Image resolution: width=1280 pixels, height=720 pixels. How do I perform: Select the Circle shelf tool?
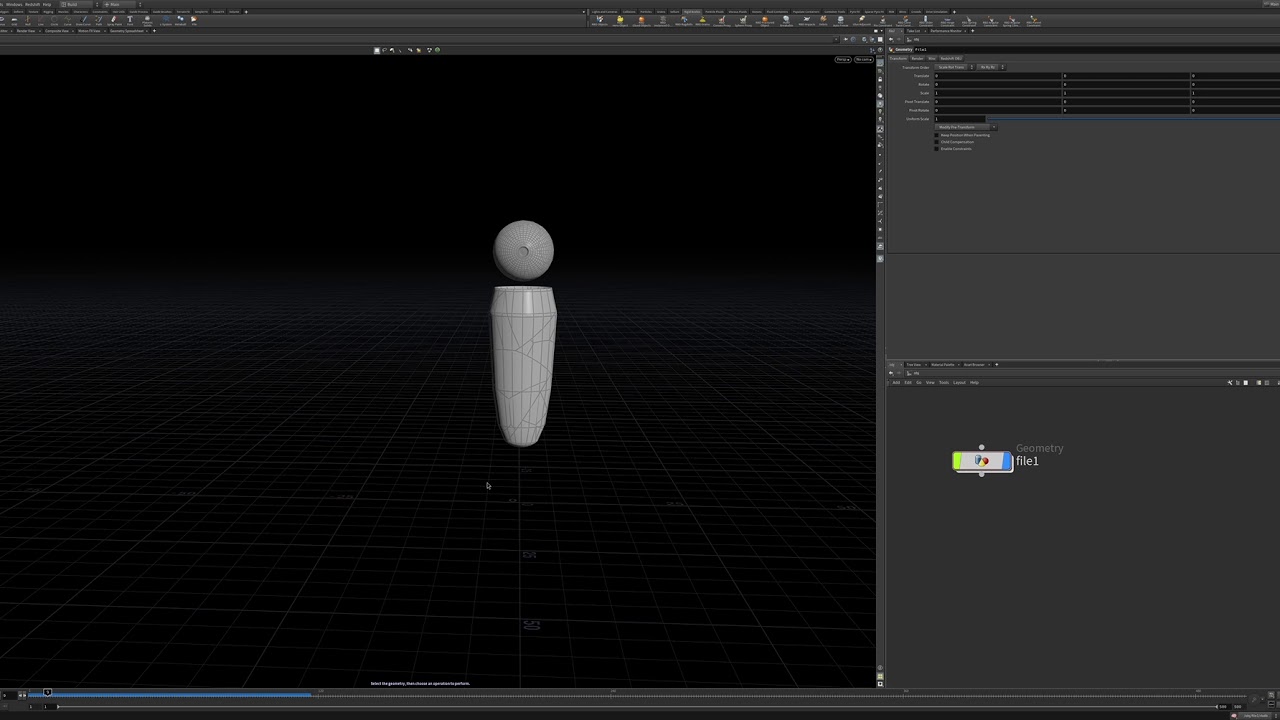point(53,20)
